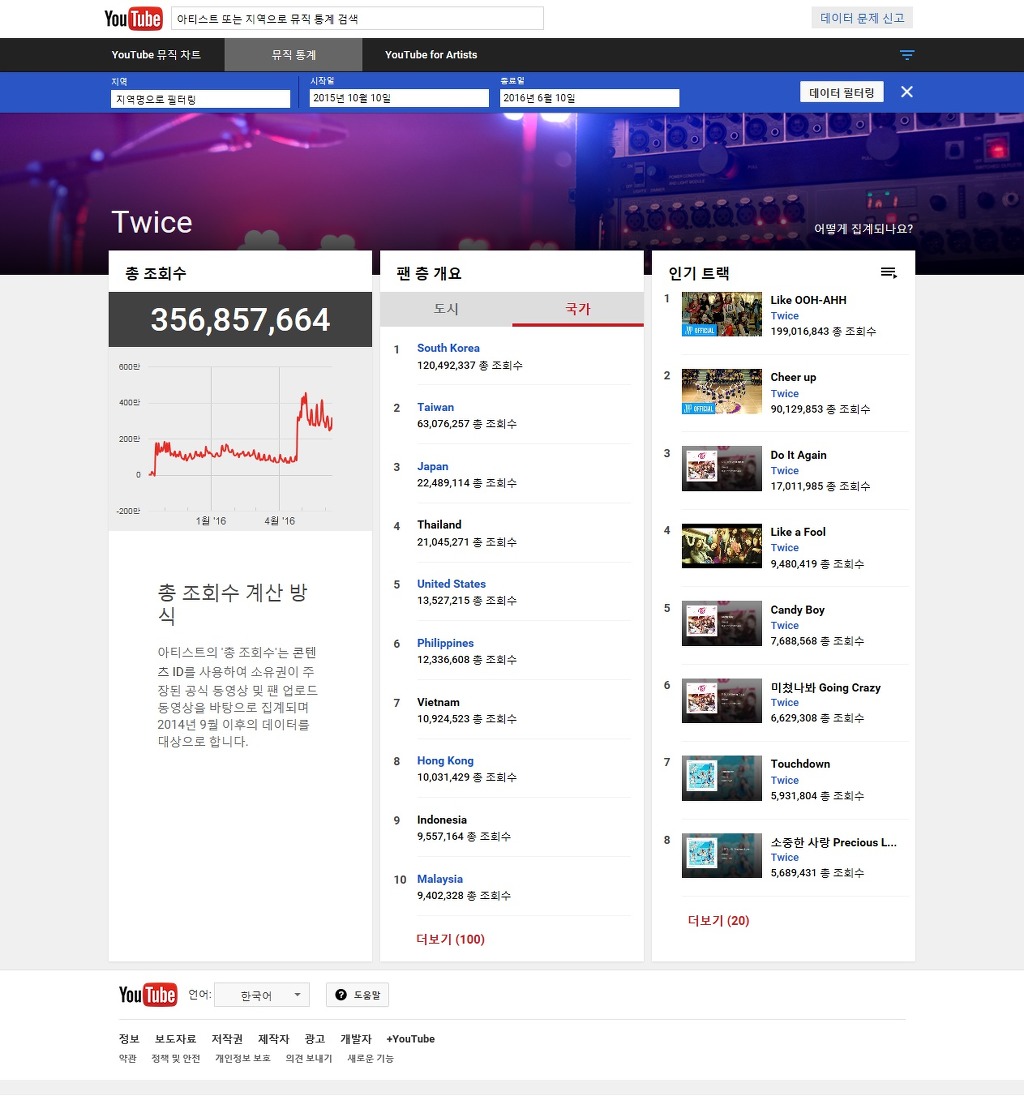1024x1096 pixels.
Task: Open the footer 제작자 link
Action: point(273,1039)
